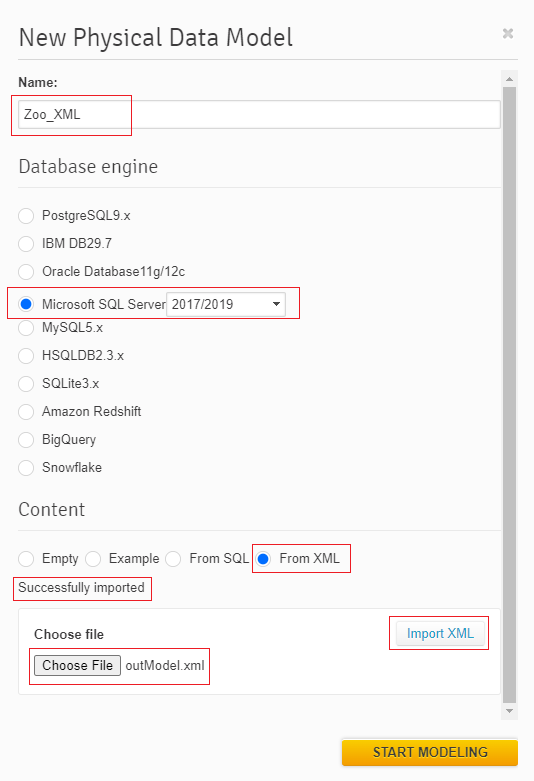Click the Name field containing Zoo_XML
The height and width of the screenshot is (781, 534).
(259, 115)
